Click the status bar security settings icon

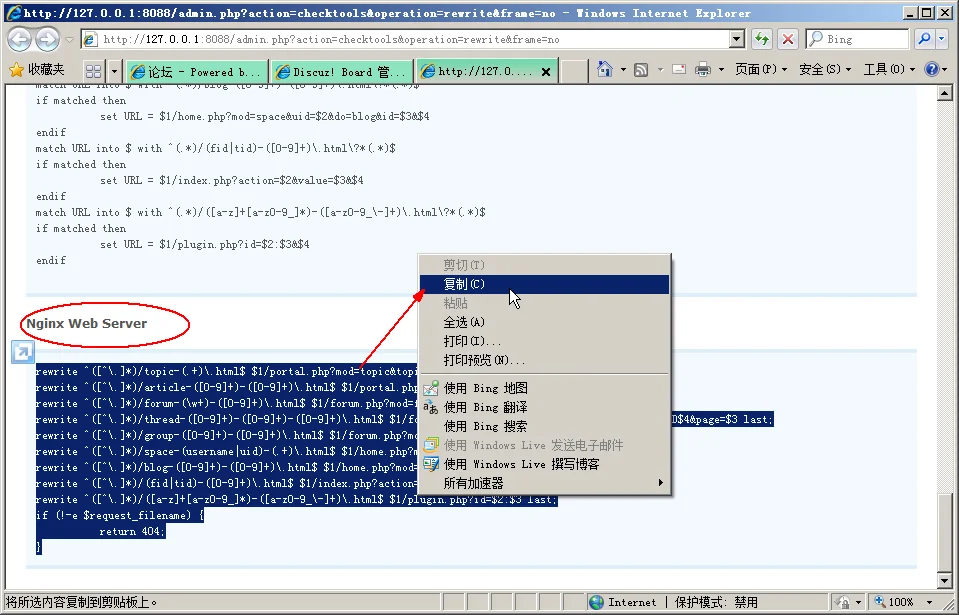click(x=844, y=602)
